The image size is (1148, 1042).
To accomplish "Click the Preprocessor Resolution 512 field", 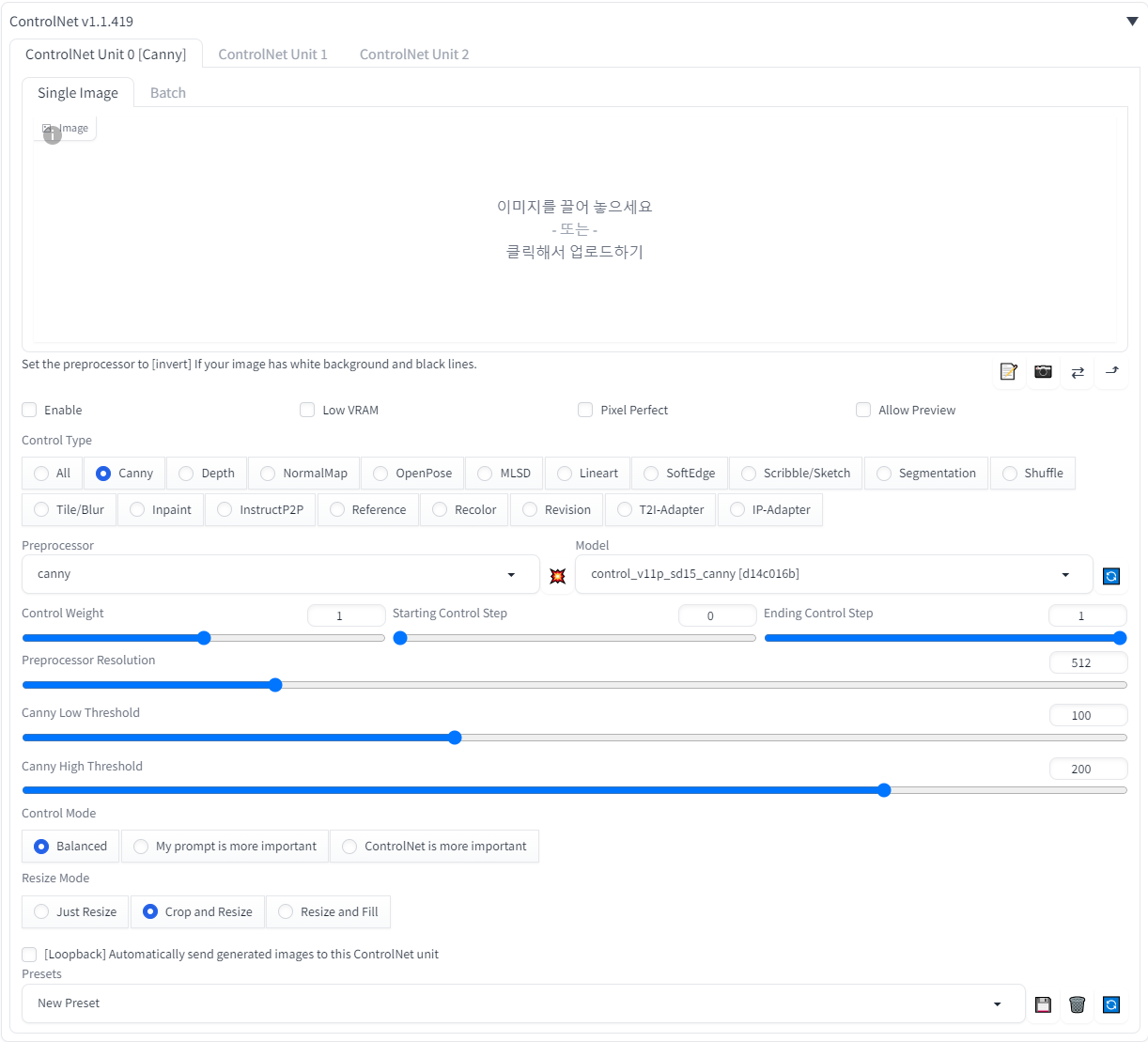I will 1088,662.
